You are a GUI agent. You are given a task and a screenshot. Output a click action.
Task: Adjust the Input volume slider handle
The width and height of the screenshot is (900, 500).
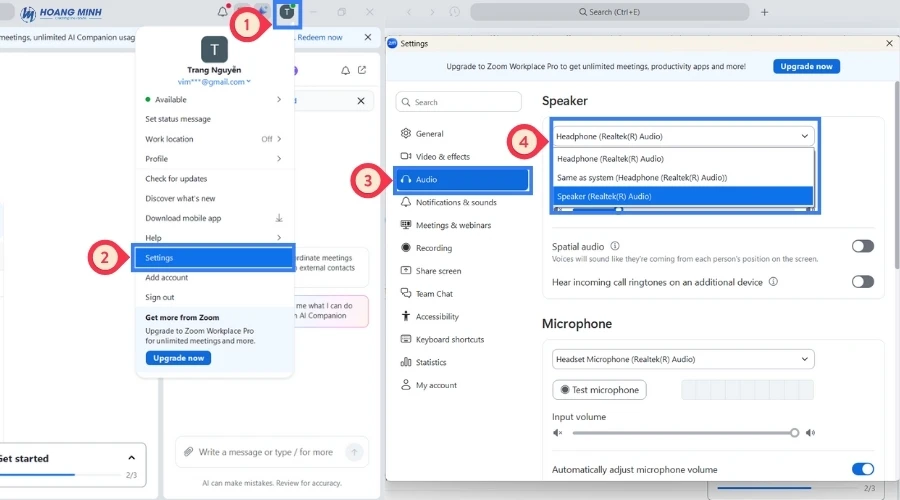794,433
